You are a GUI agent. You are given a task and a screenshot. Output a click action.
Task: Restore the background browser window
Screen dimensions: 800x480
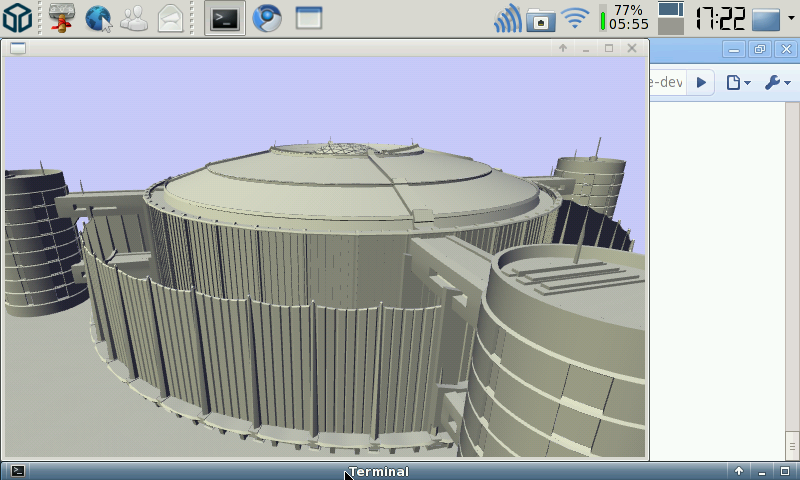[x=760, y=49]
